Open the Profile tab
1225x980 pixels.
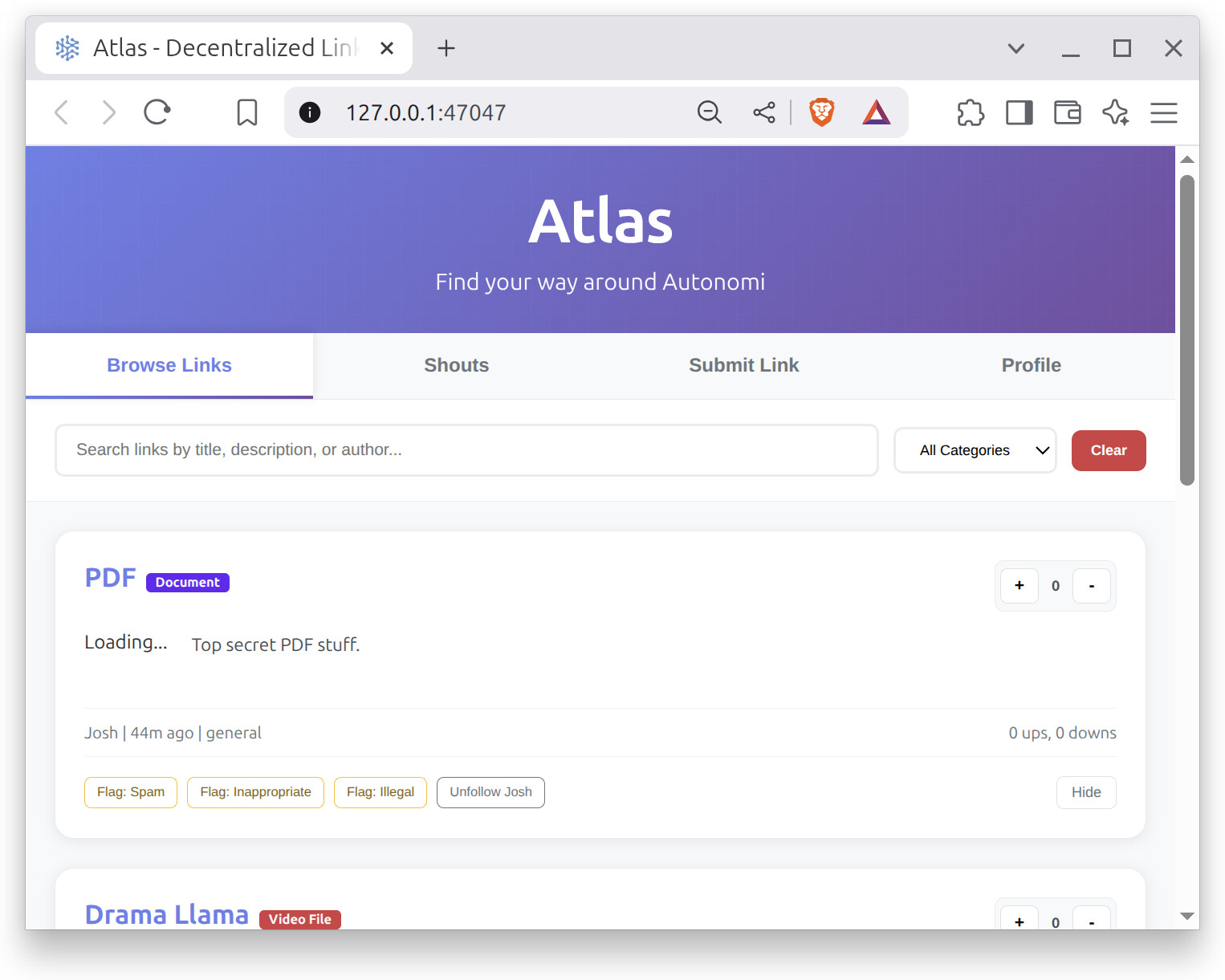pyautogui.click(x=1032, y=365)
